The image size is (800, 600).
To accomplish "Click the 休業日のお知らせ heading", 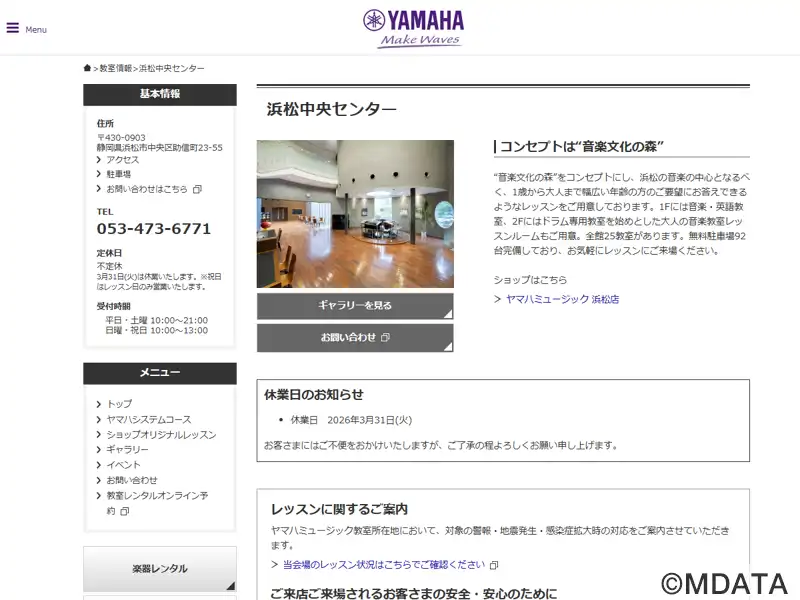I will point(314,394).
